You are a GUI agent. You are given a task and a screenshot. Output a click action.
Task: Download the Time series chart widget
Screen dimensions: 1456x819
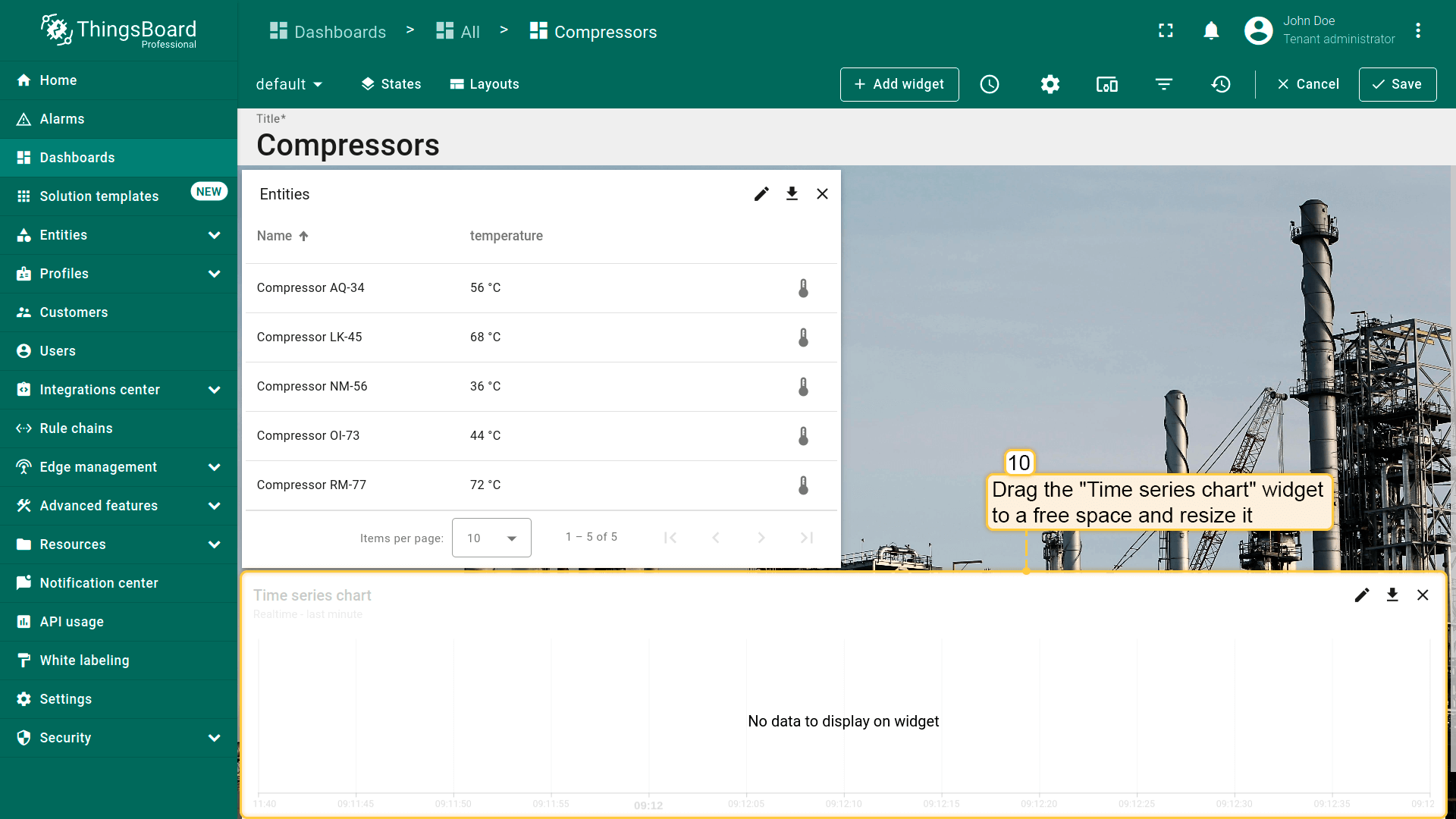(1392, 595)
